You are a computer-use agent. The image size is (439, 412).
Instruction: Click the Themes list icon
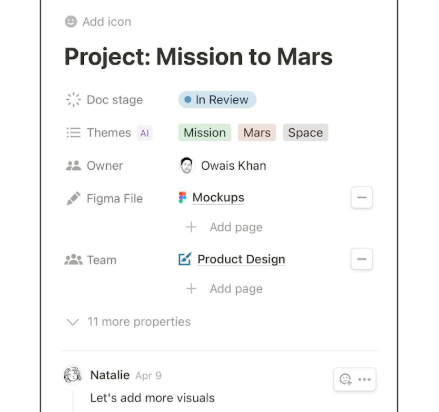pos(73,133)
